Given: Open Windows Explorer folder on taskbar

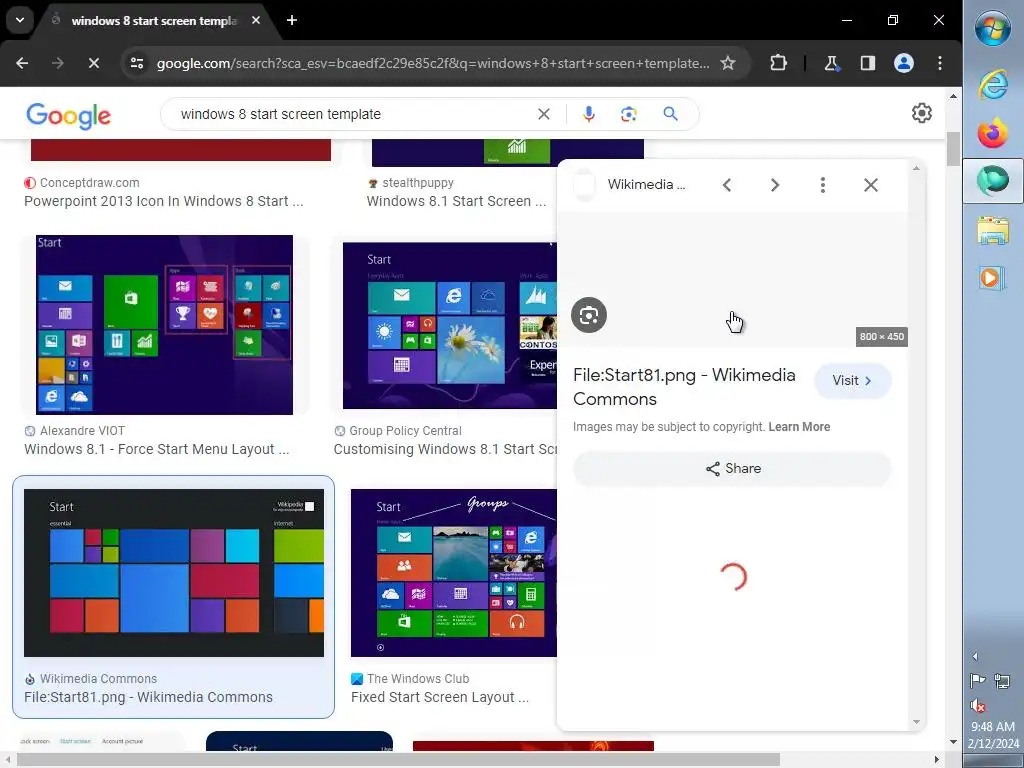Looking at the screenshot, I should [993, 231].
